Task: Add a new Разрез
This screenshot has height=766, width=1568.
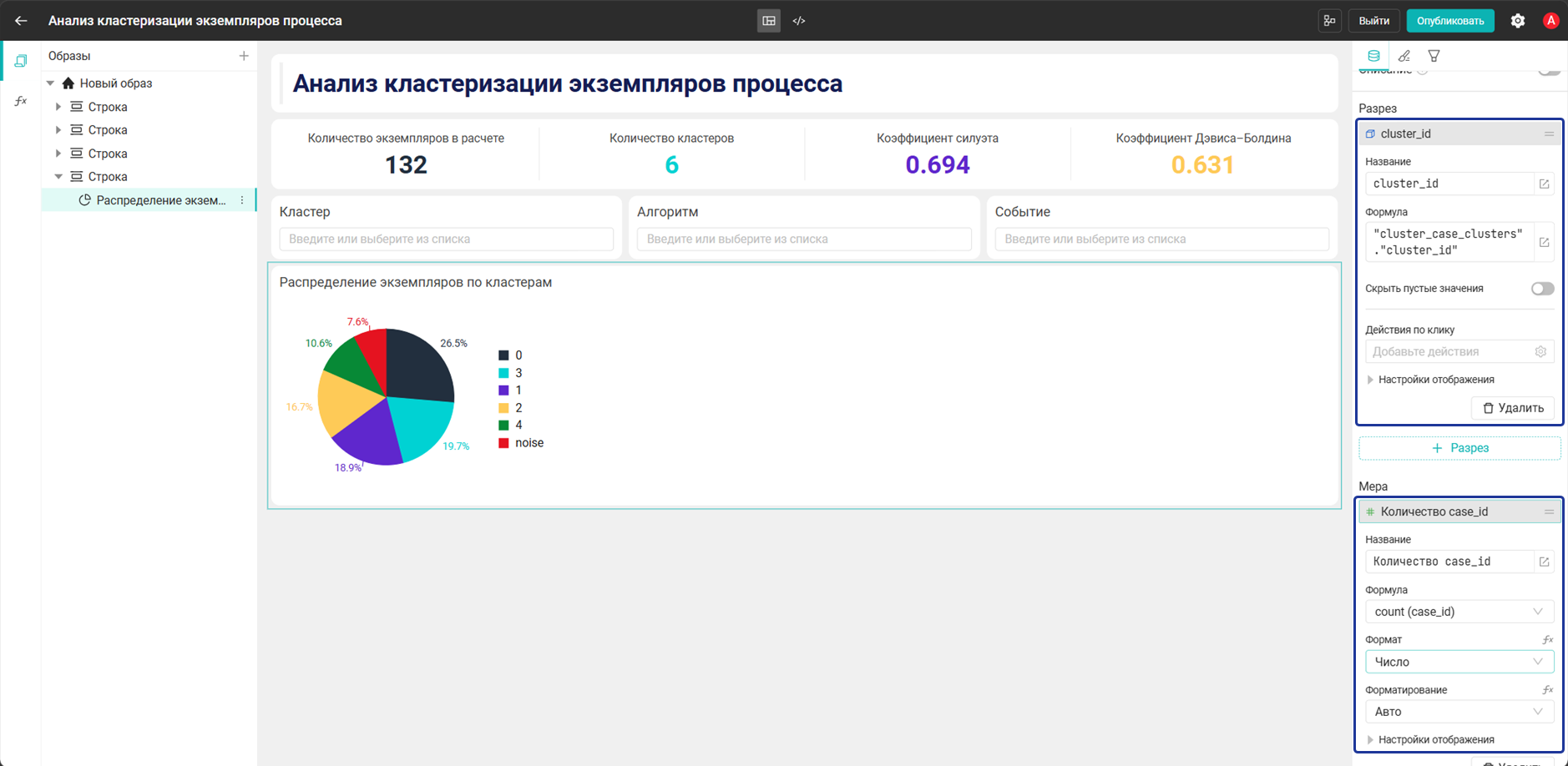Action: pos(1459,448)
